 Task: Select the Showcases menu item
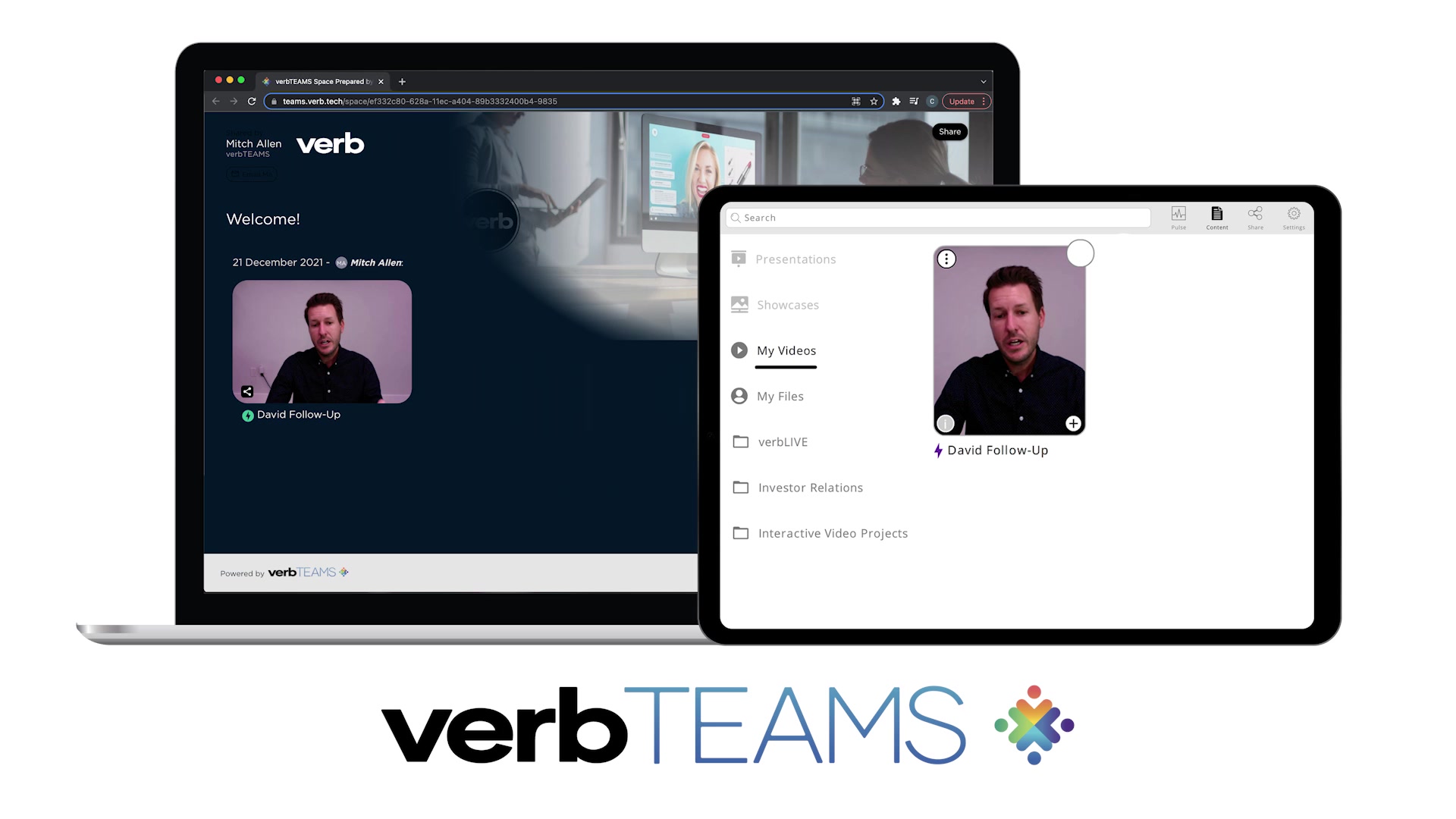point(788,304)
